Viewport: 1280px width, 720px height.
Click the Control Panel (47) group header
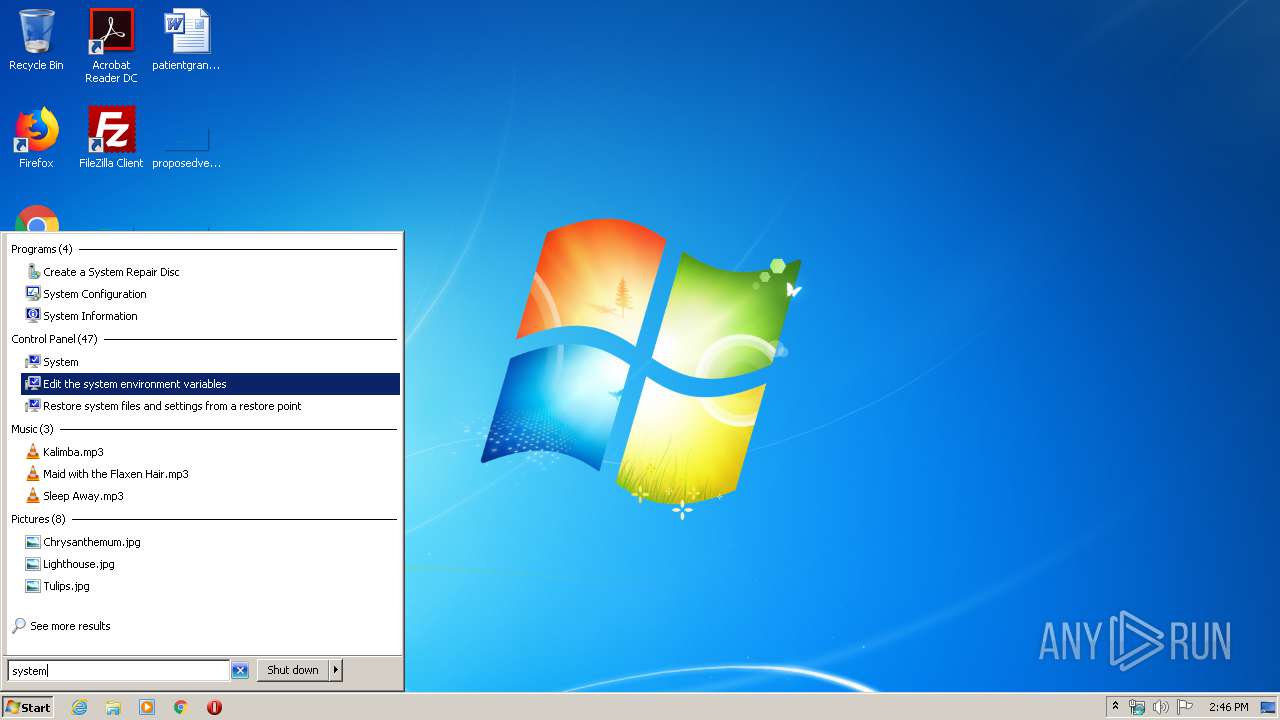click(x=54, y=339)
